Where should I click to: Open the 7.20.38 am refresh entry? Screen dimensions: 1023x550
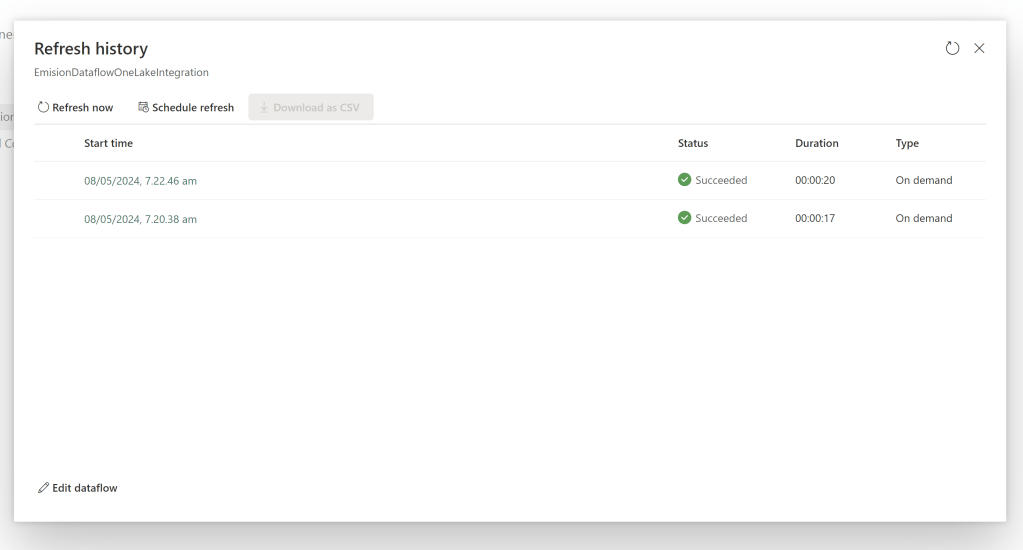(x=140, y=219)
